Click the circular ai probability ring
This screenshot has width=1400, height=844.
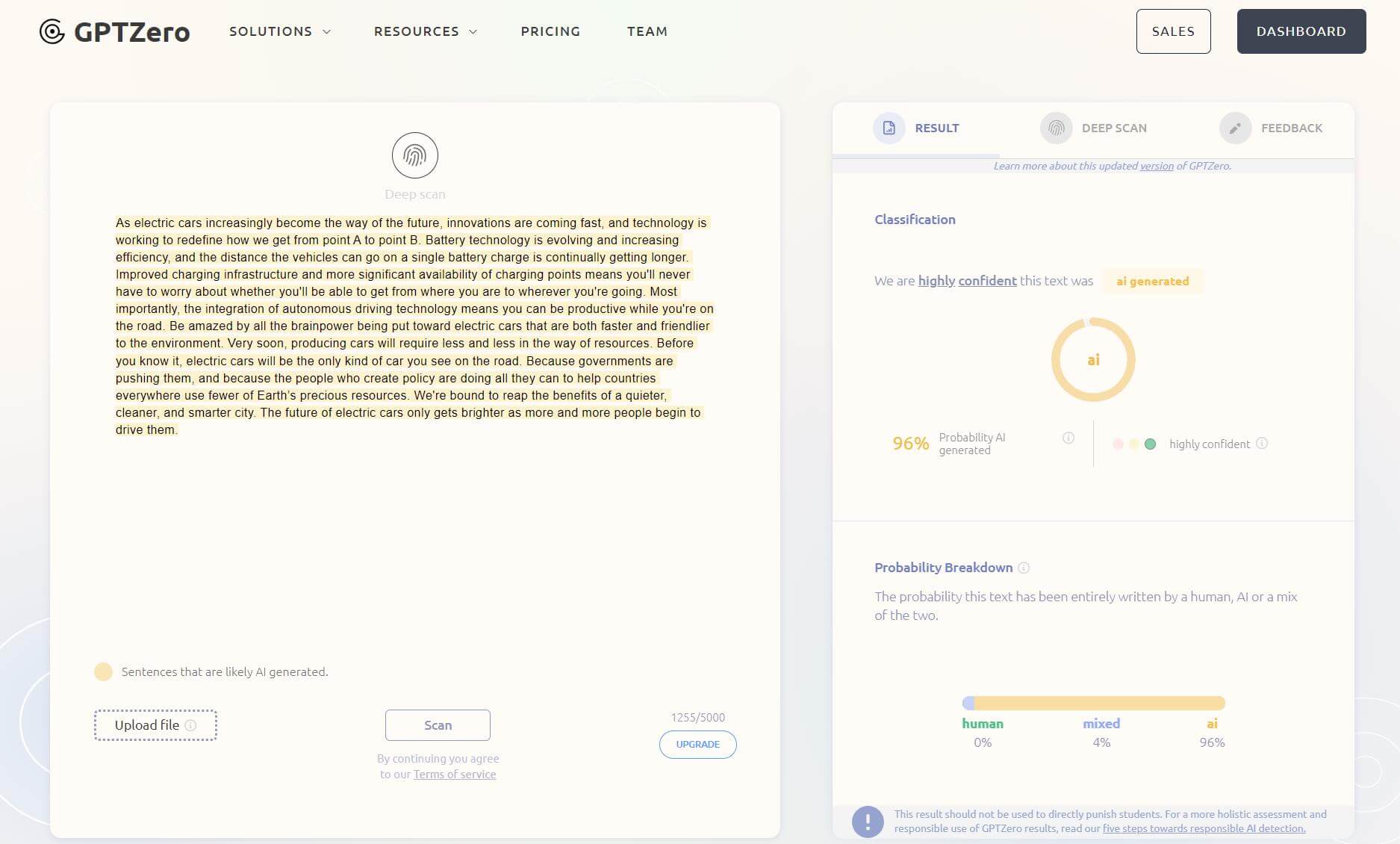click(x=1093, y=360)
